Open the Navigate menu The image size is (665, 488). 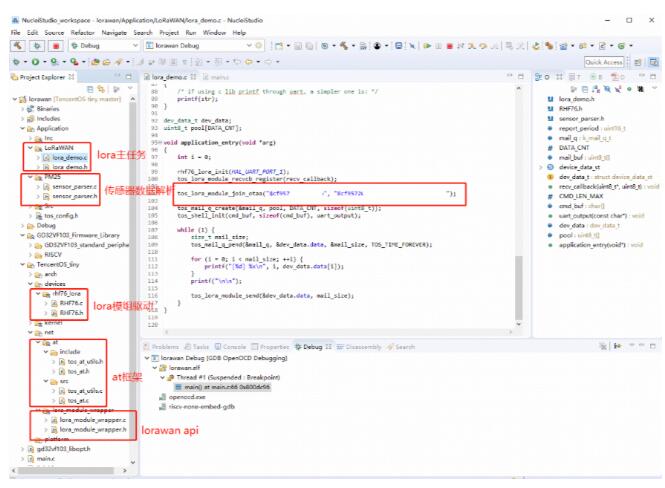click(x=114, y=33)
